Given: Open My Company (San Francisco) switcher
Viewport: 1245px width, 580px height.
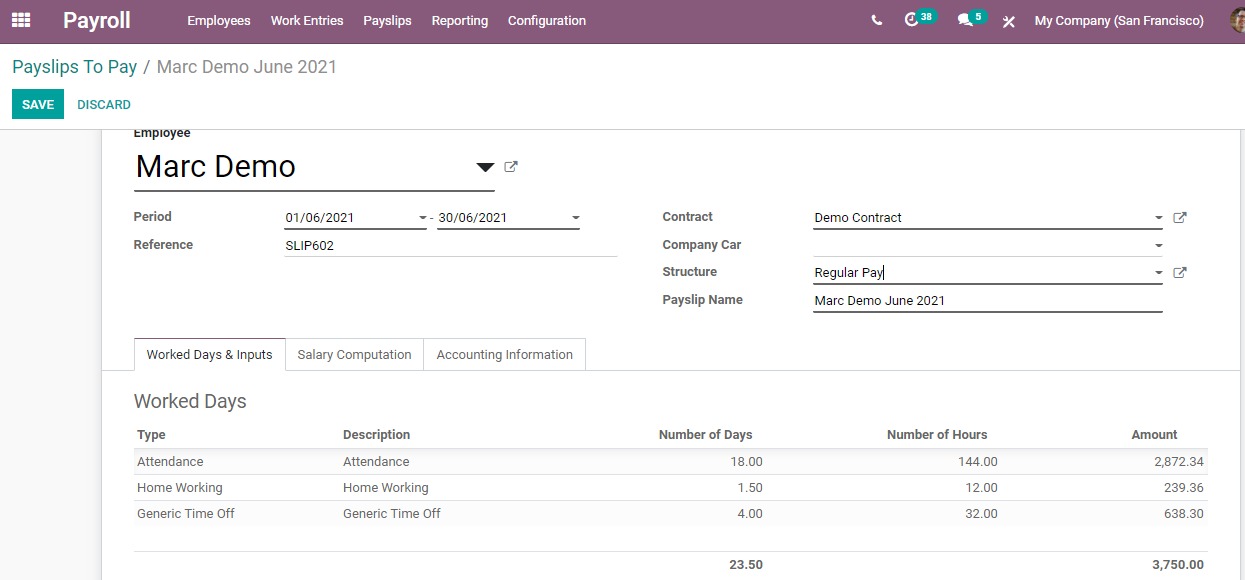Looking at the screenshot, I should (x=1119, y=20).
